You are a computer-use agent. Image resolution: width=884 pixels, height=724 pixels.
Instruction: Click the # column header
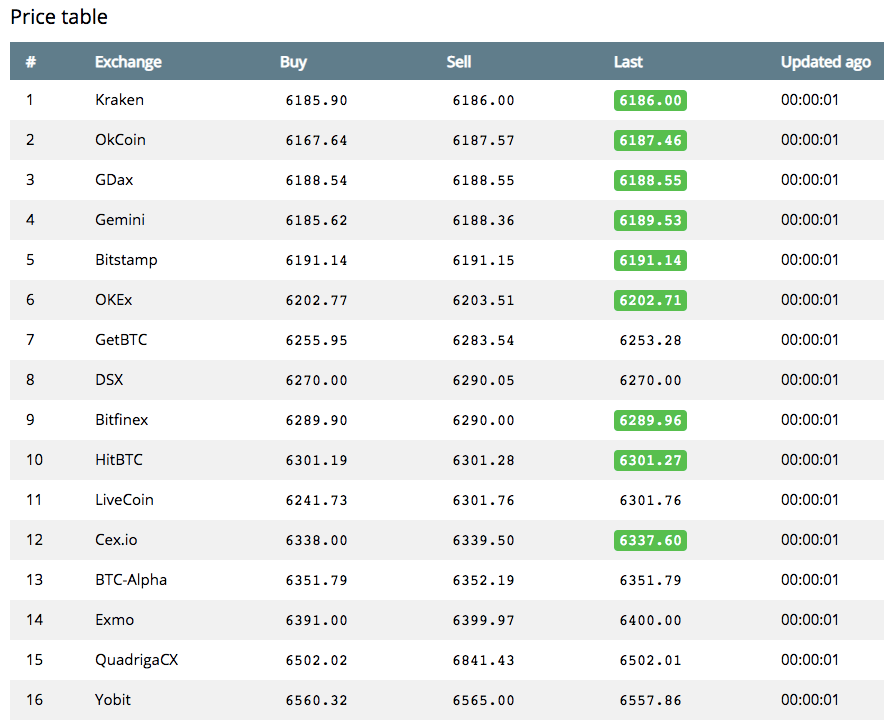click(x=31, y=61)
